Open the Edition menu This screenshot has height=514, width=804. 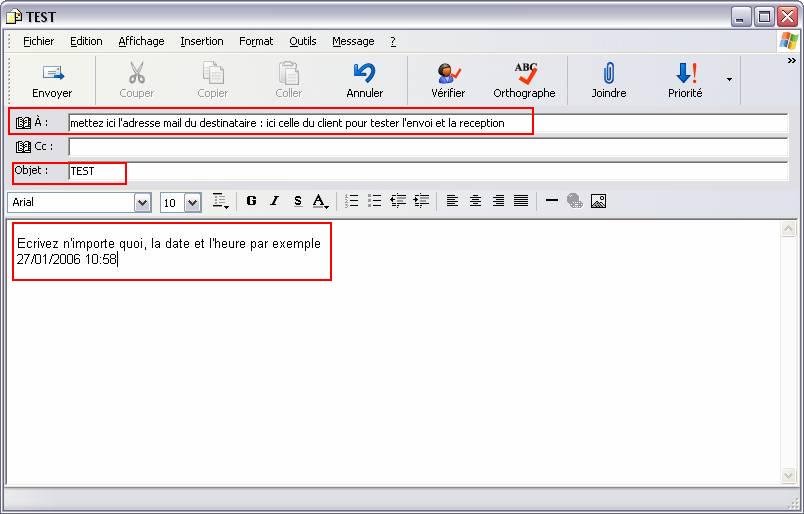point(86,42)
